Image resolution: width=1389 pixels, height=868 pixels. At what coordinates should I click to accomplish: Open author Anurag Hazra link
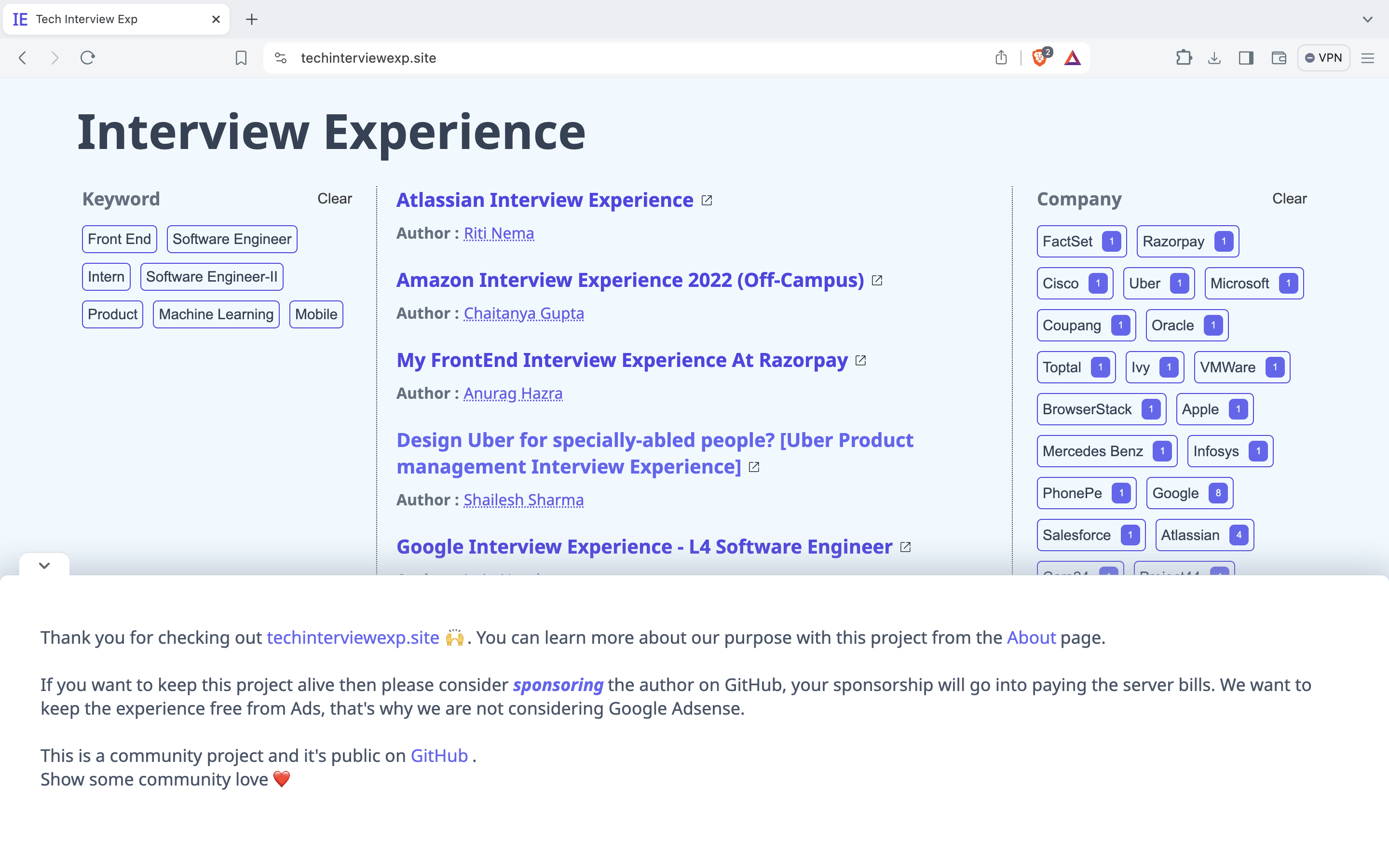(513, 393)
